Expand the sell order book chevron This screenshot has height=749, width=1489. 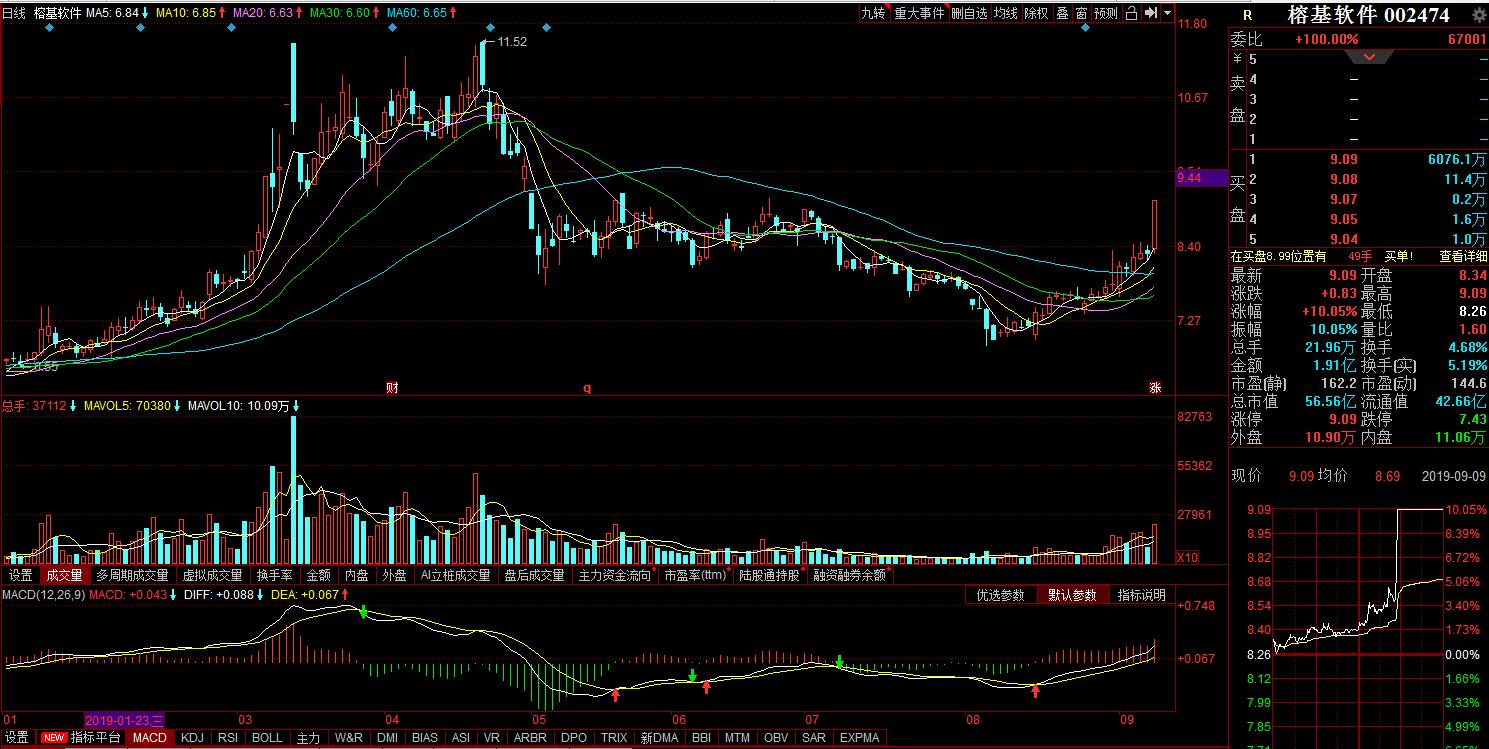pyautogui.click(x=1368, y=57)
